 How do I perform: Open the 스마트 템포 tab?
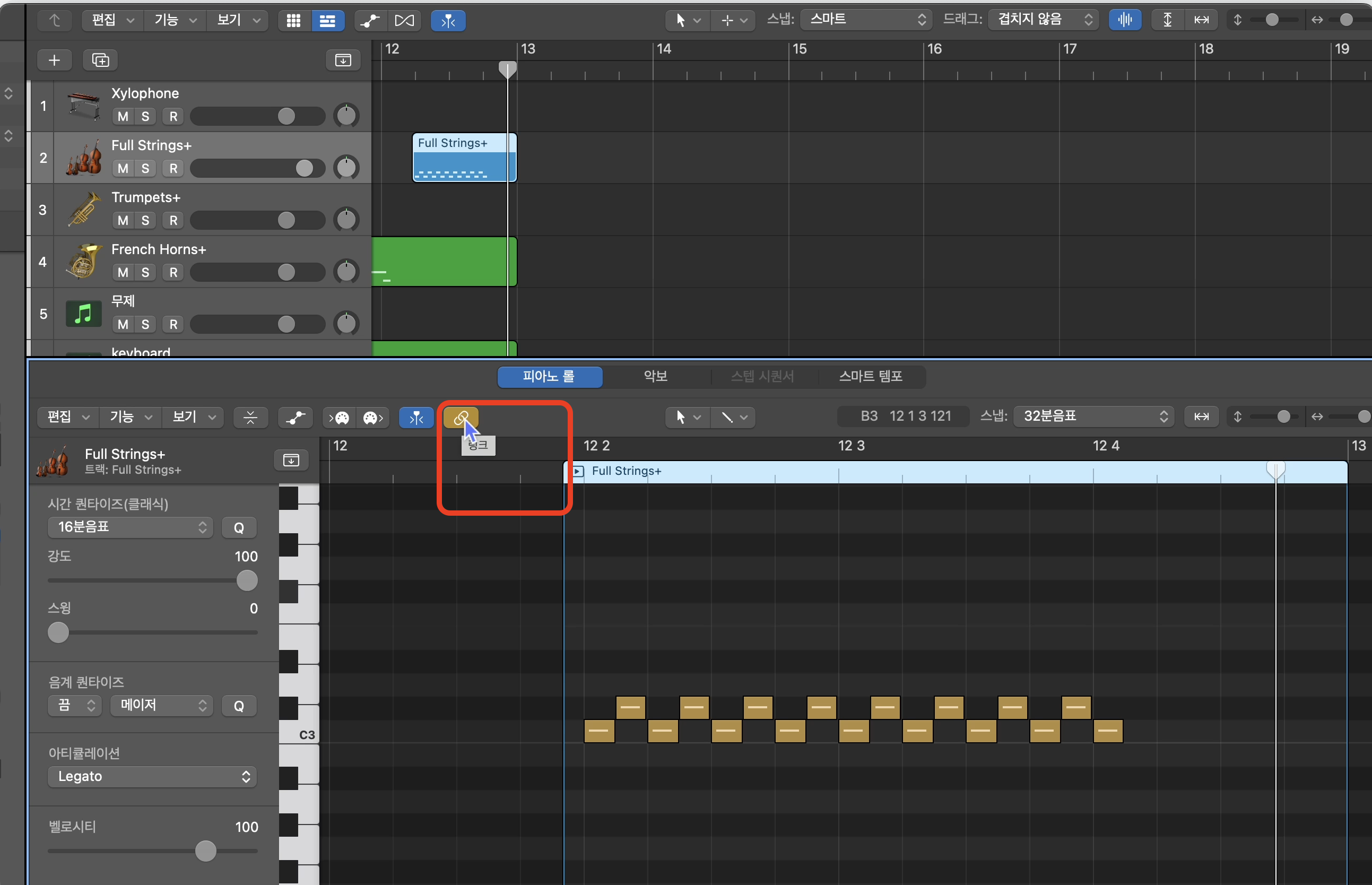pos(870,376)
